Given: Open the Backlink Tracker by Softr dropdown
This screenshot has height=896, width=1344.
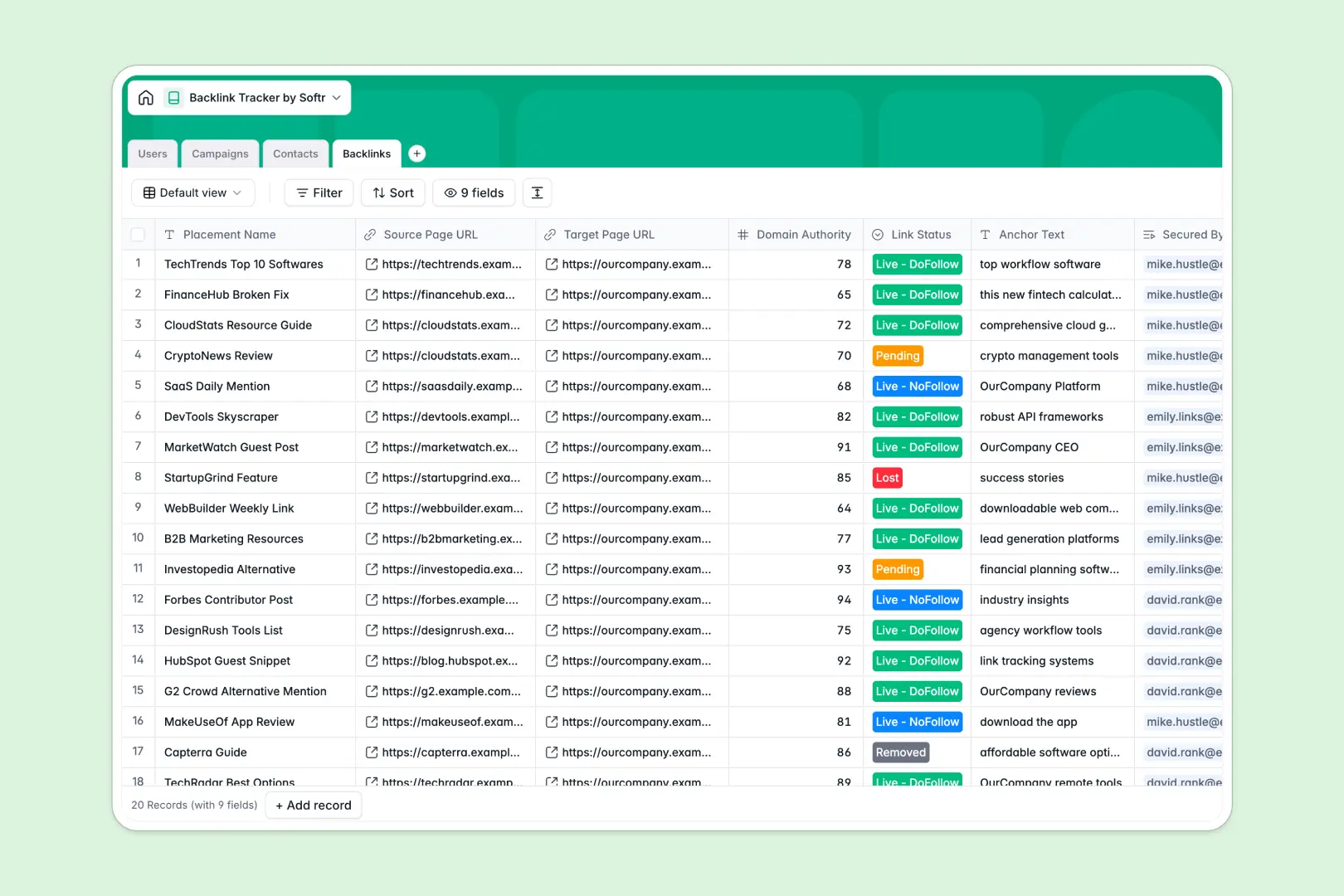Looking at the screenshot, I should pyautogui.click(x=335, y=97).
